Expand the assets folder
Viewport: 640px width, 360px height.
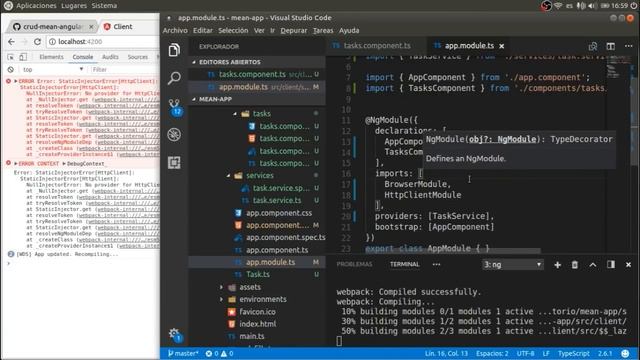(x=222, y=287)
